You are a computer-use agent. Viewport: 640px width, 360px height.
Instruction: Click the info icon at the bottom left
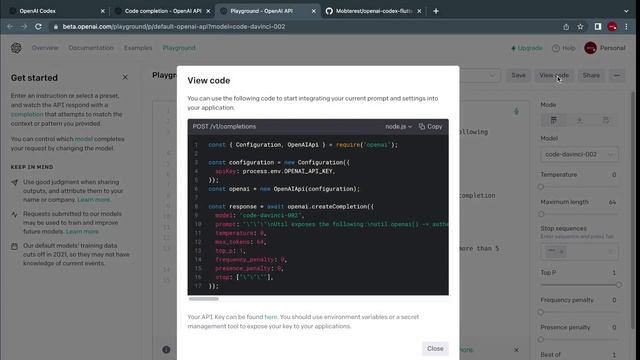pos(166,349)
